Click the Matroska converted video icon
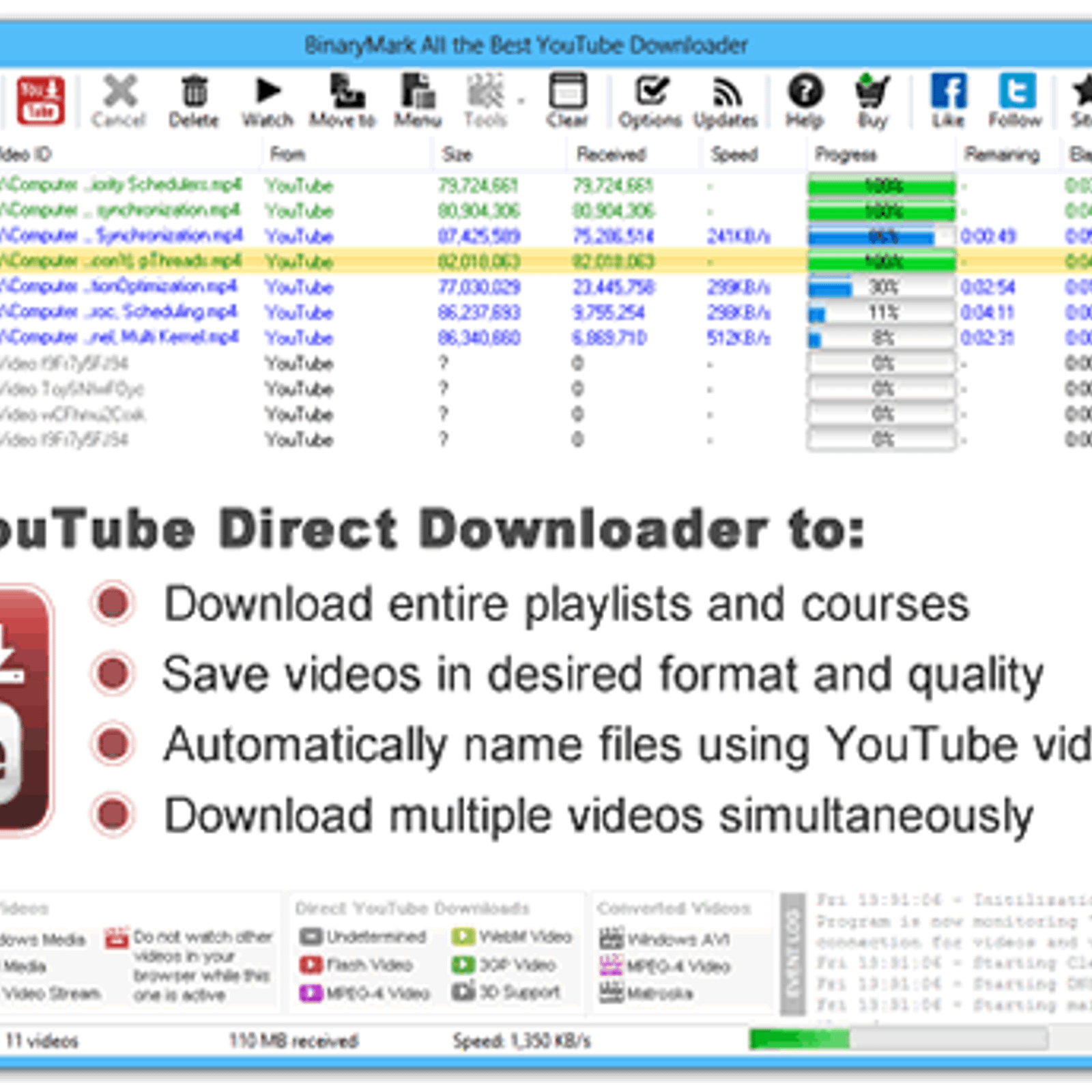1092x1092 pixels. (x=612, y=992)
